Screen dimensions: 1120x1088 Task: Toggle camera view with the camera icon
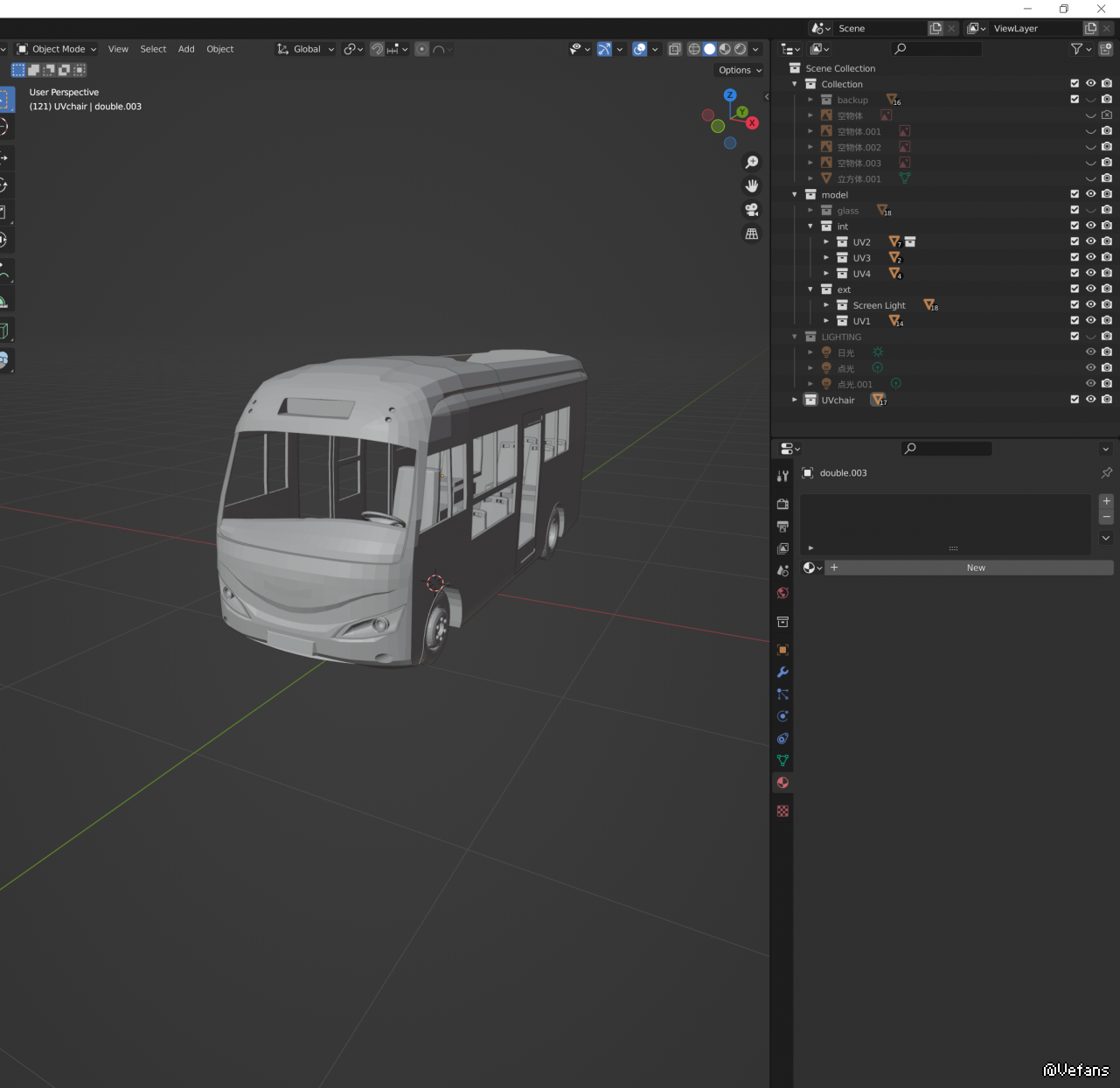[x=751, y=210]
